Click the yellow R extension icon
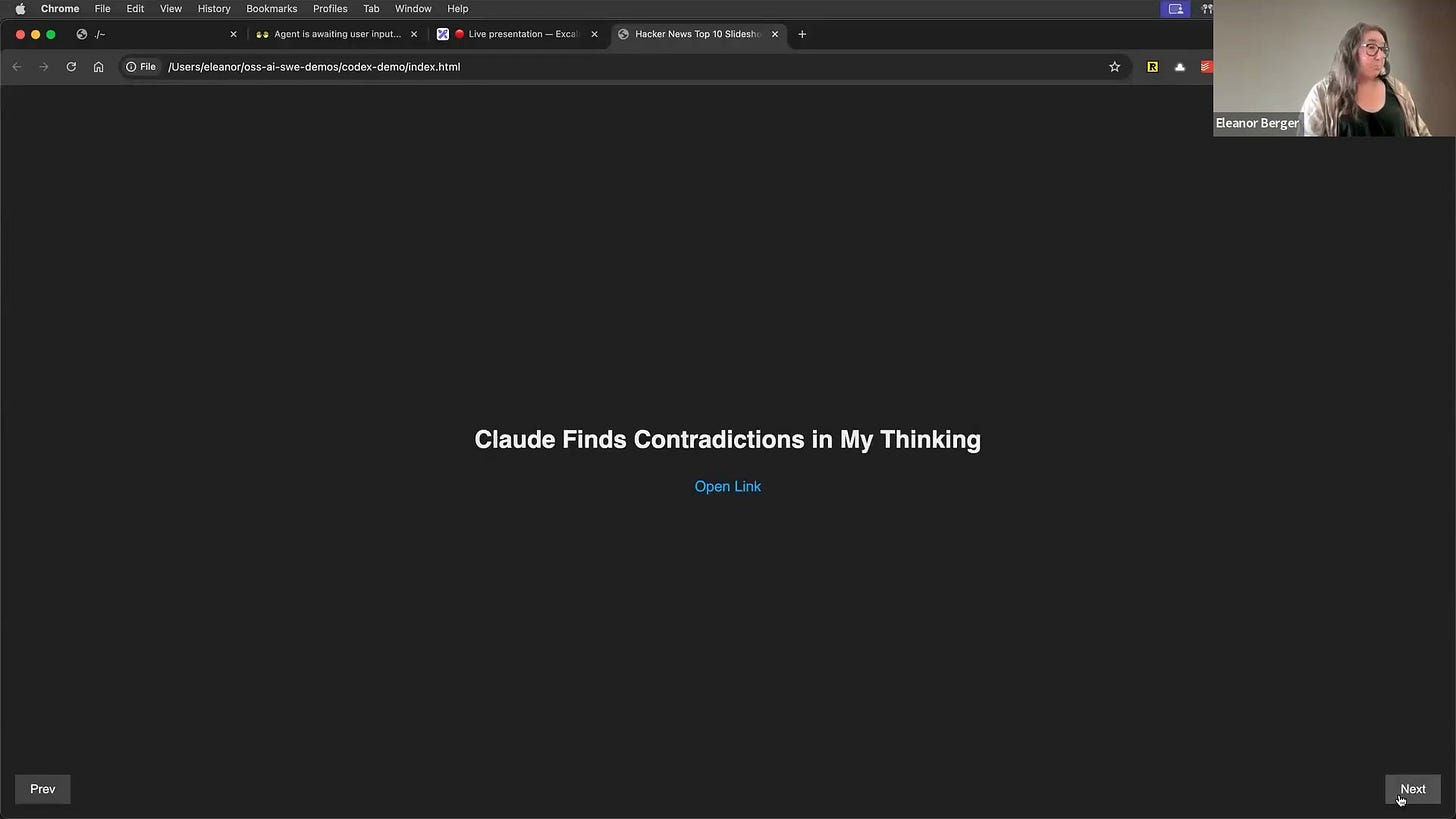Image resolution: width=1456 pixels, height=819 pixels. (1152, 66)
